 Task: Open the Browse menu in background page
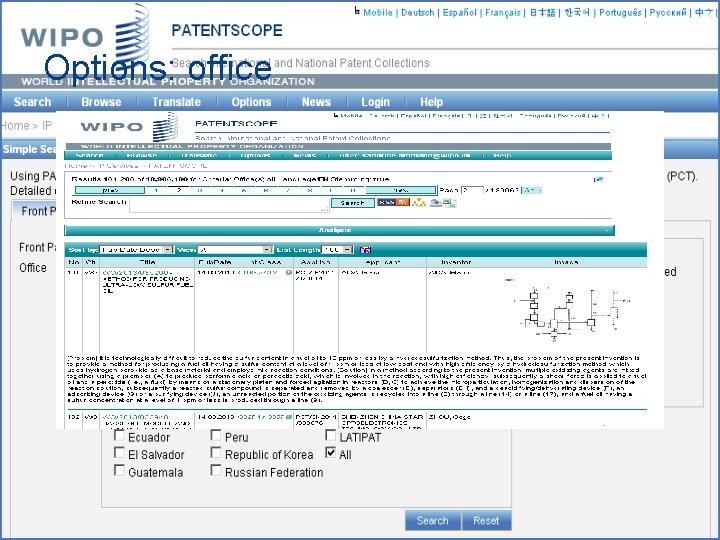(x=101, y=102)
